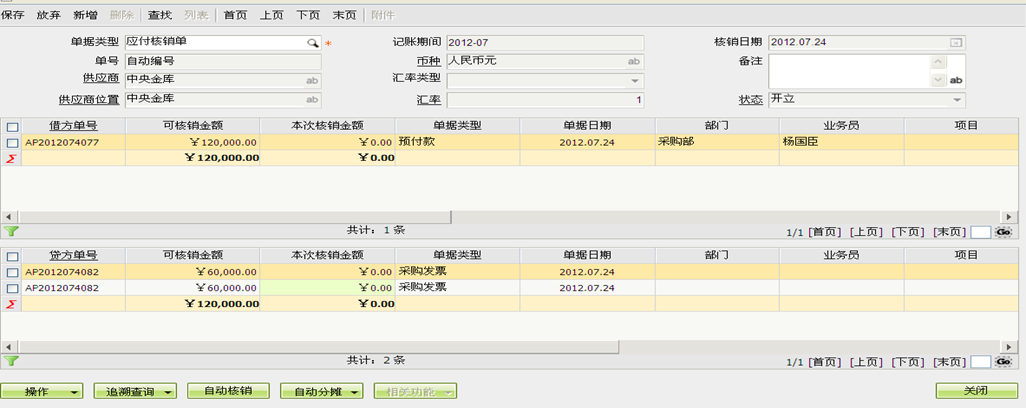
Task: Click into the 备注 text box
Action: (848, 62)
